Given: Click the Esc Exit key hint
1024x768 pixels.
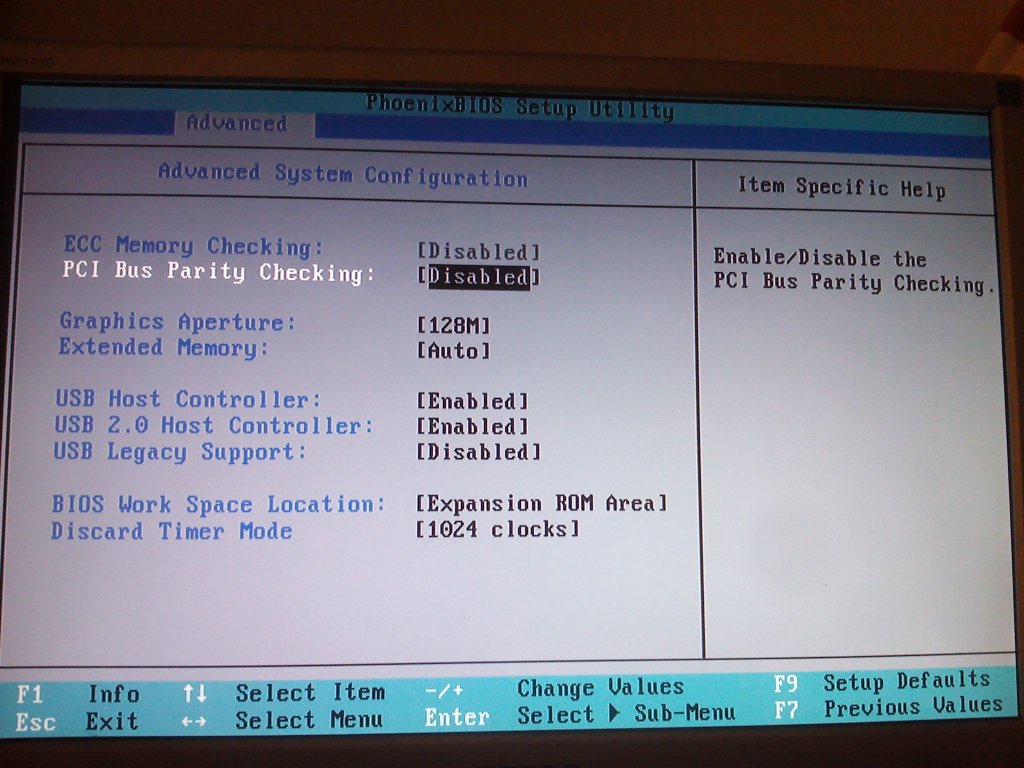Looking at the screenshot, I should pos(77,722).
